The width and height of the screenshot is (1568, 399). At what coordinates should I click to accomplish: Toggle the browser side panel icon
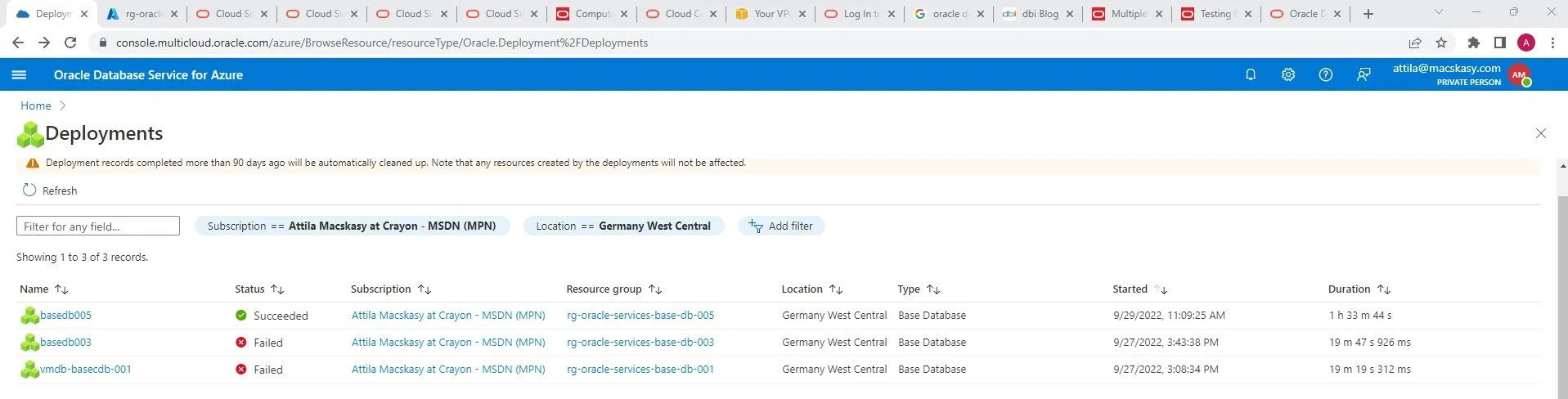(1500, 43)
